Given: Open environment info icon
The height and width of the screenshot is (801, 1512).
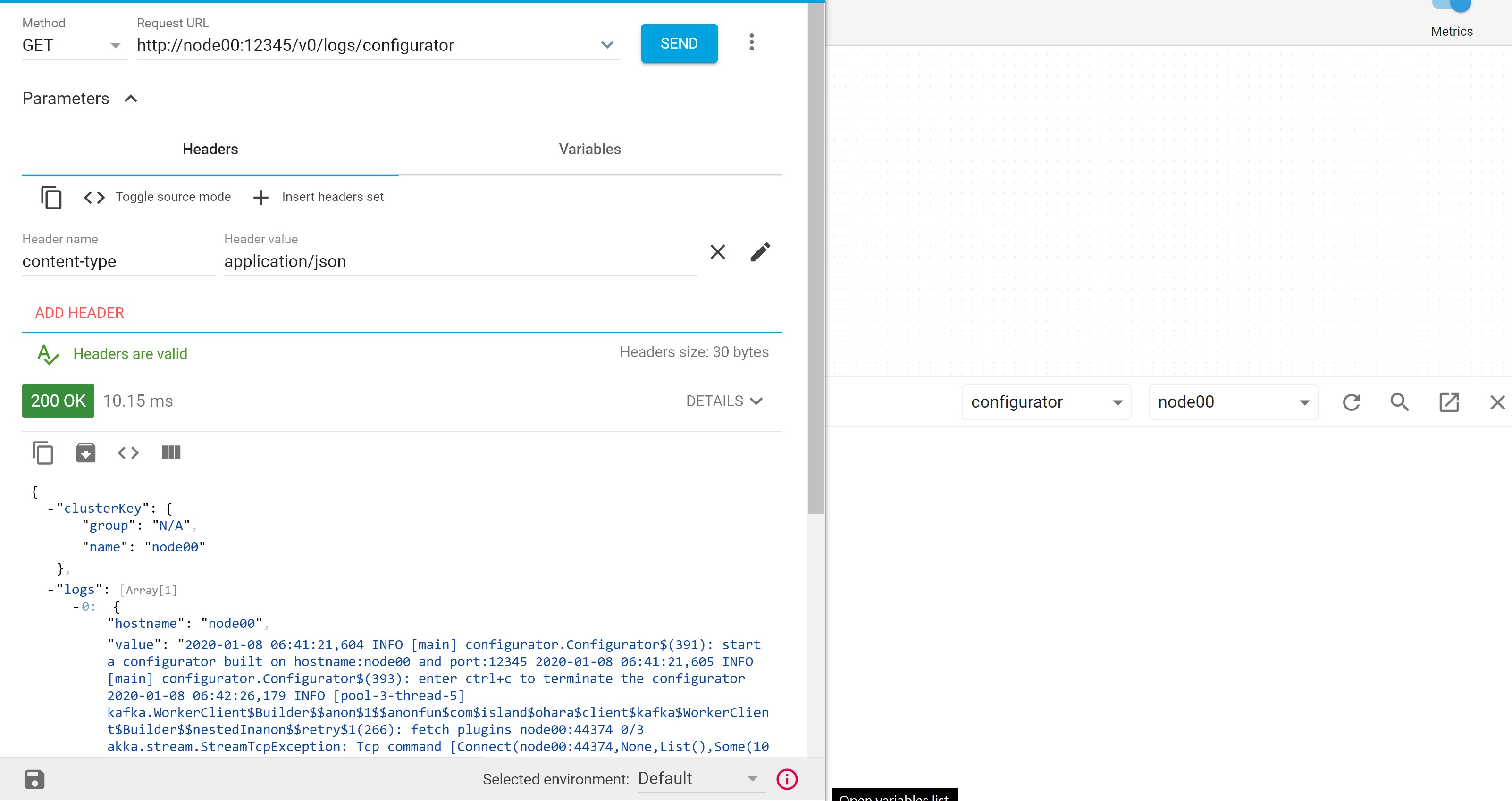Looking at the screenshot, I should coord(787,779).
